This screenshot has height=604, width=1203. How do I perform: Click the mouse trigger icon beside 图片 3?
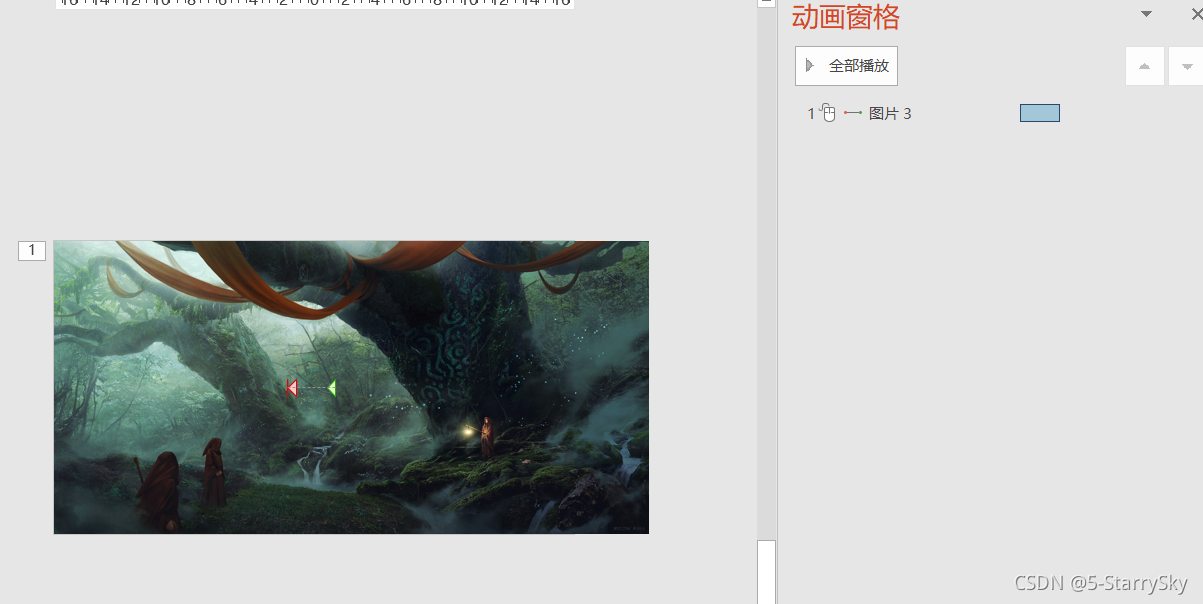[x=827, y=113]
